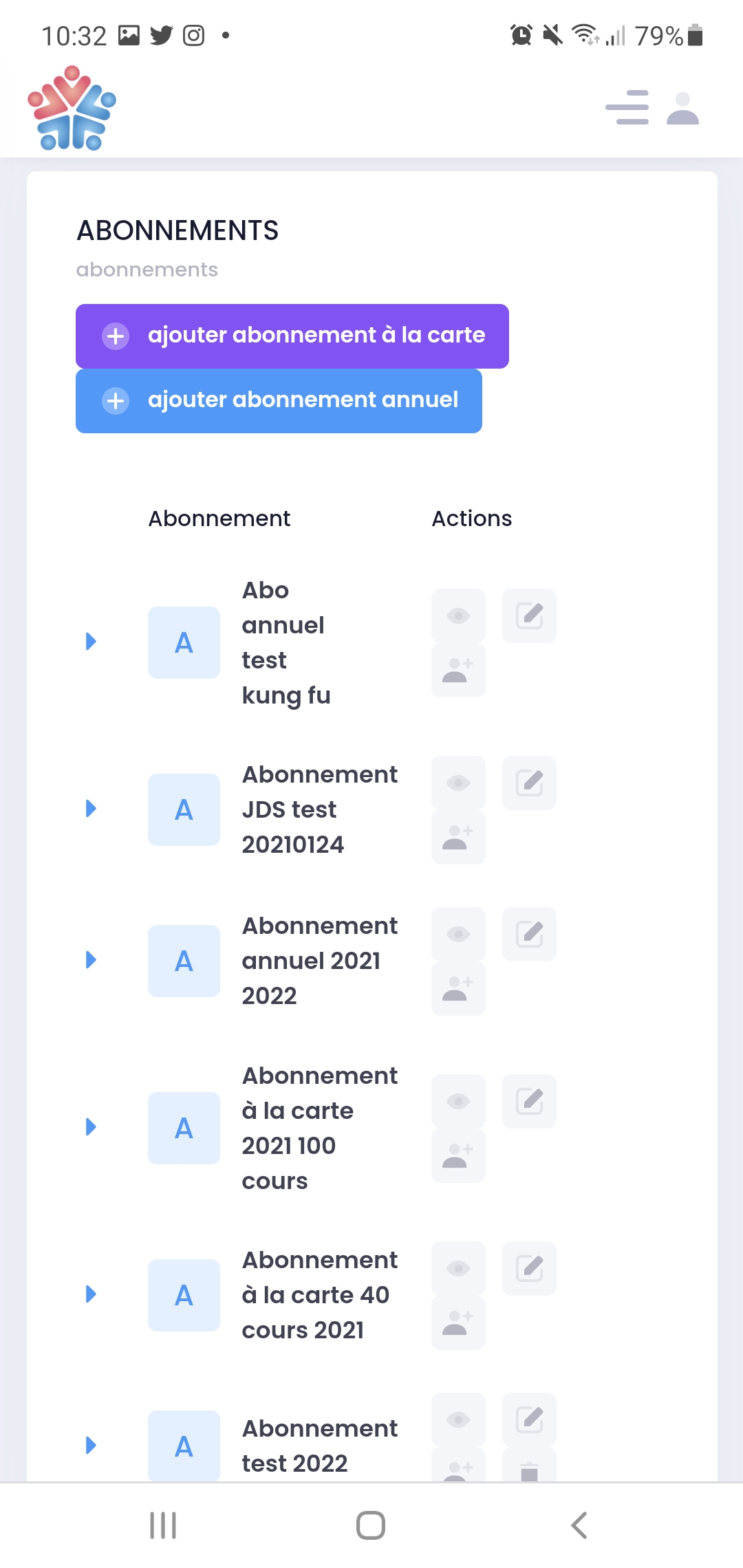Expand the 'Abonnement JDS test 20210124' row

click(91, 809)
